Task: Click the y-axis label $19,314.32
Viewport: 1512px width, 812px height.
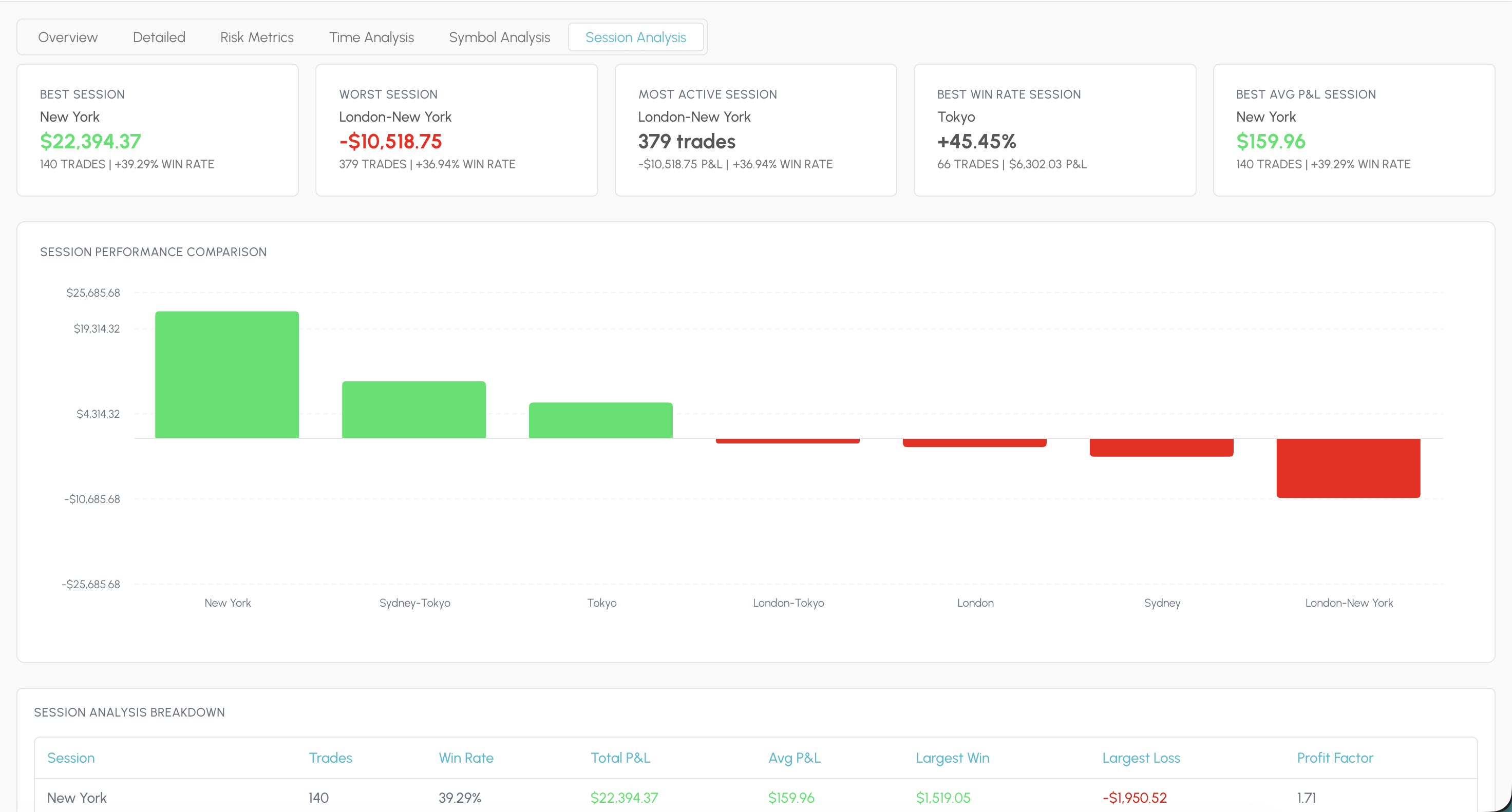Action: (96, 328)
